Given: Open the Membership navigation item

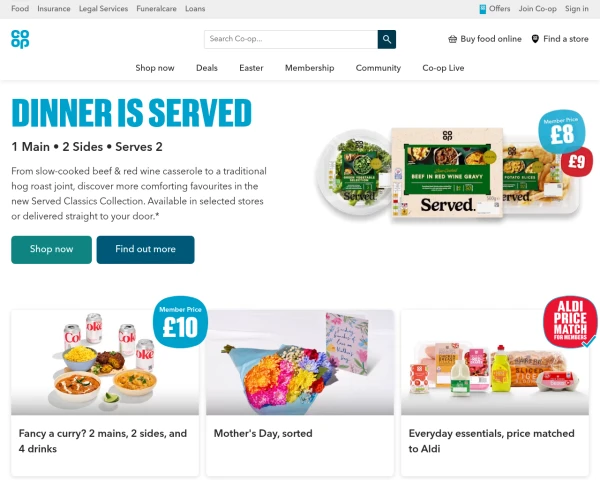Looking at the screenshot, I should tap(310, 68).
